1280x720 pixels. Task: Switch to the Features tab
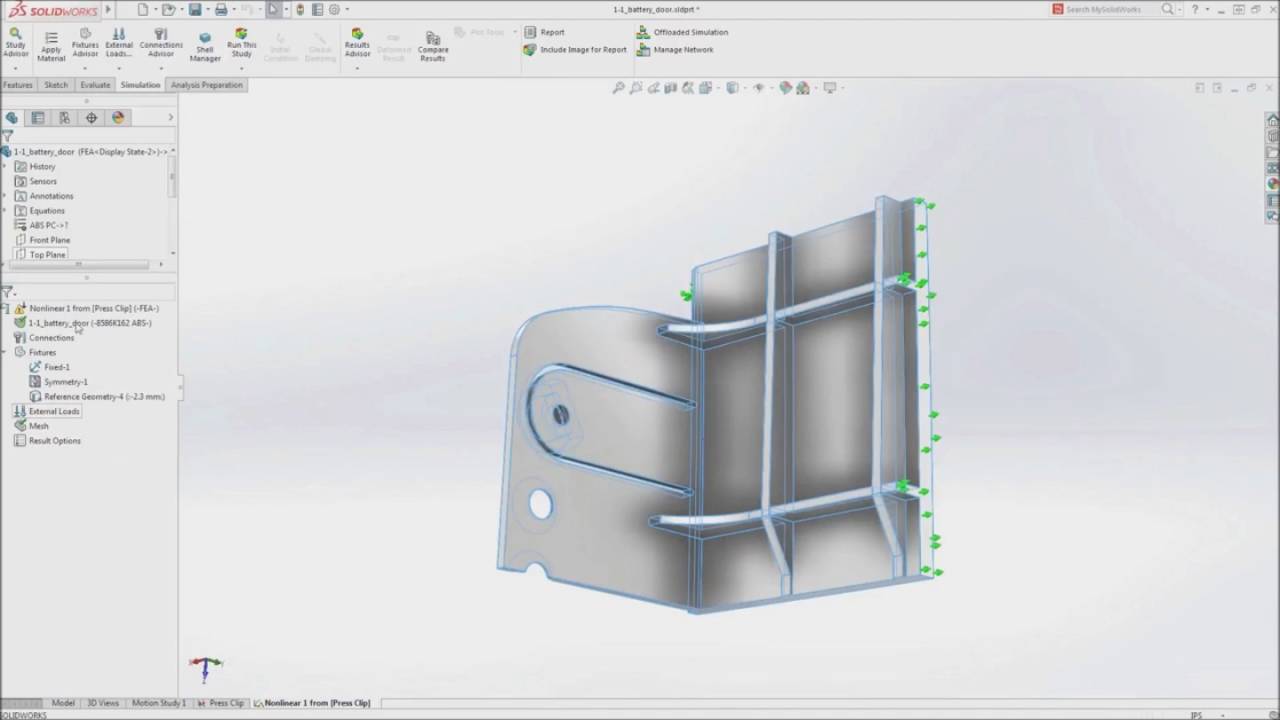tap(18, 85)
